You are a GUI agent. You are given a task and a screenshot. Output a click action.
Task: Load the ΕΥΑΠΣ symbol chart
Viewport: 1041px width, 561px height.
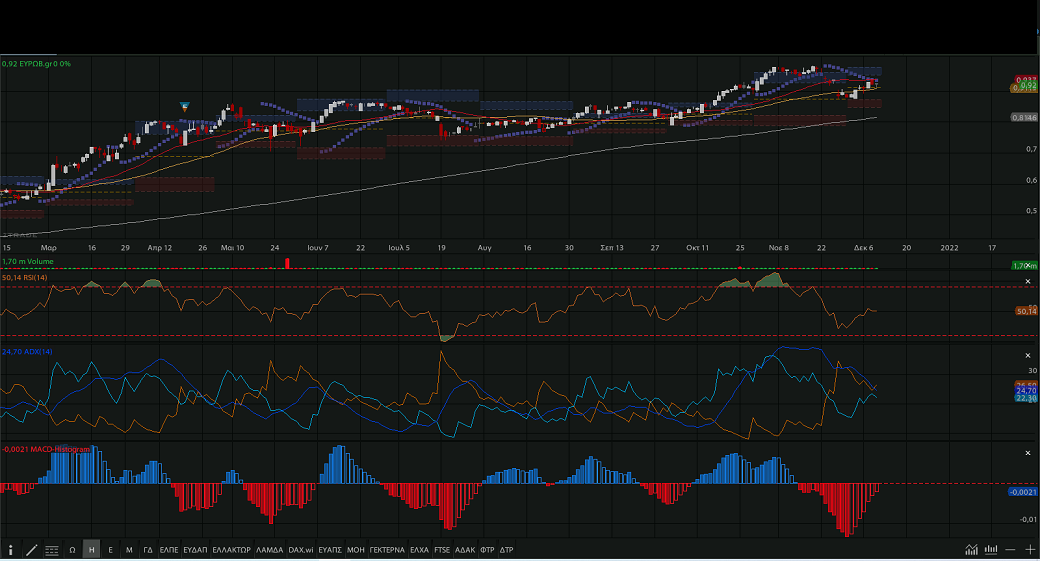330,550
